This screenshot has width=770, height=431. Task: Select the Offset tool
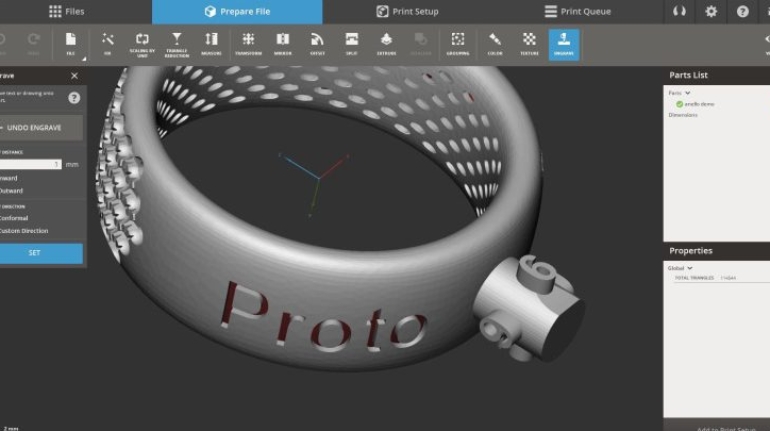317,44
